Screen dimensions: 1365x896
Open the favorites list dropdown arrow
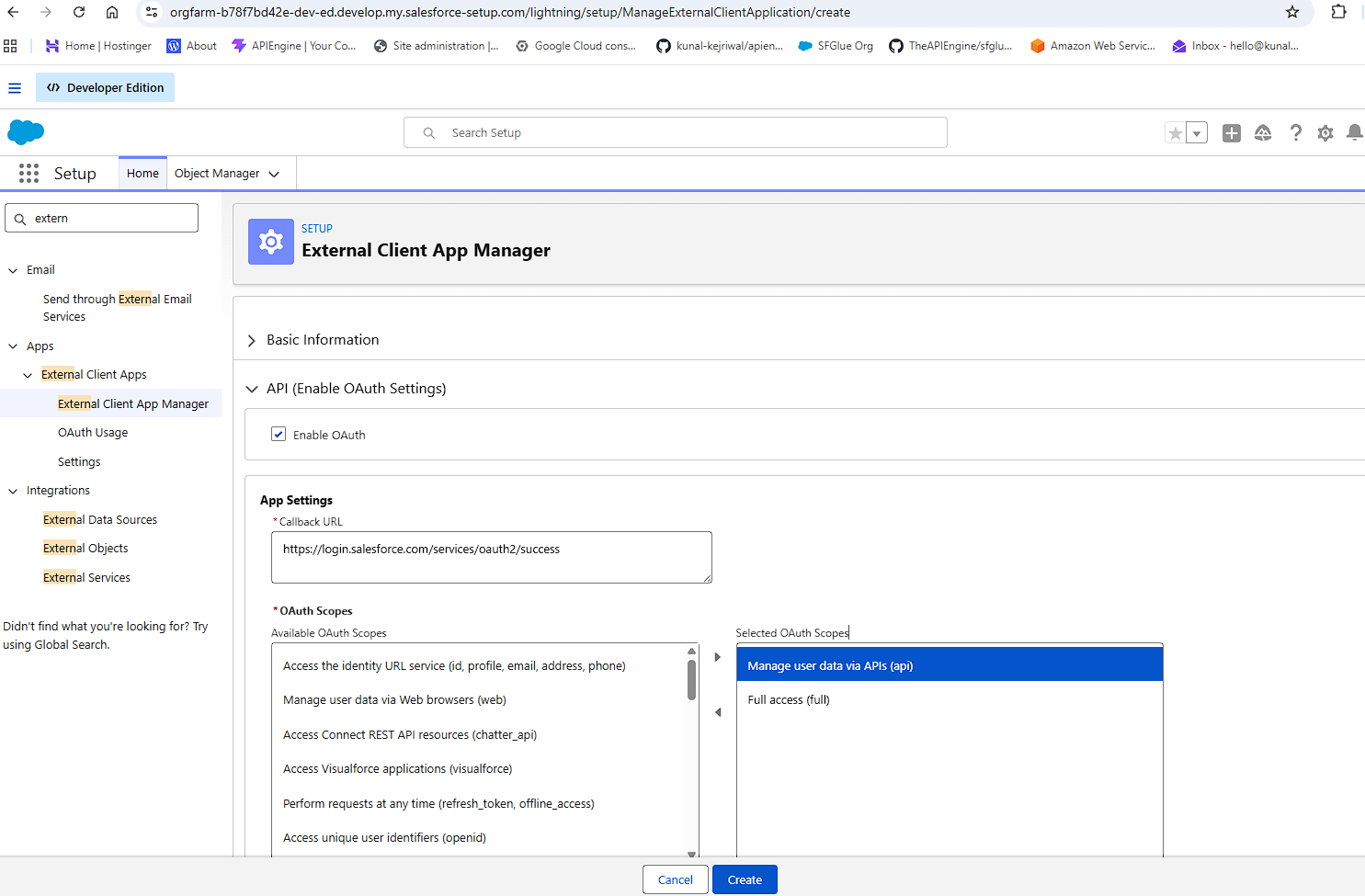pyautogui.click(x=1197, y=133)
